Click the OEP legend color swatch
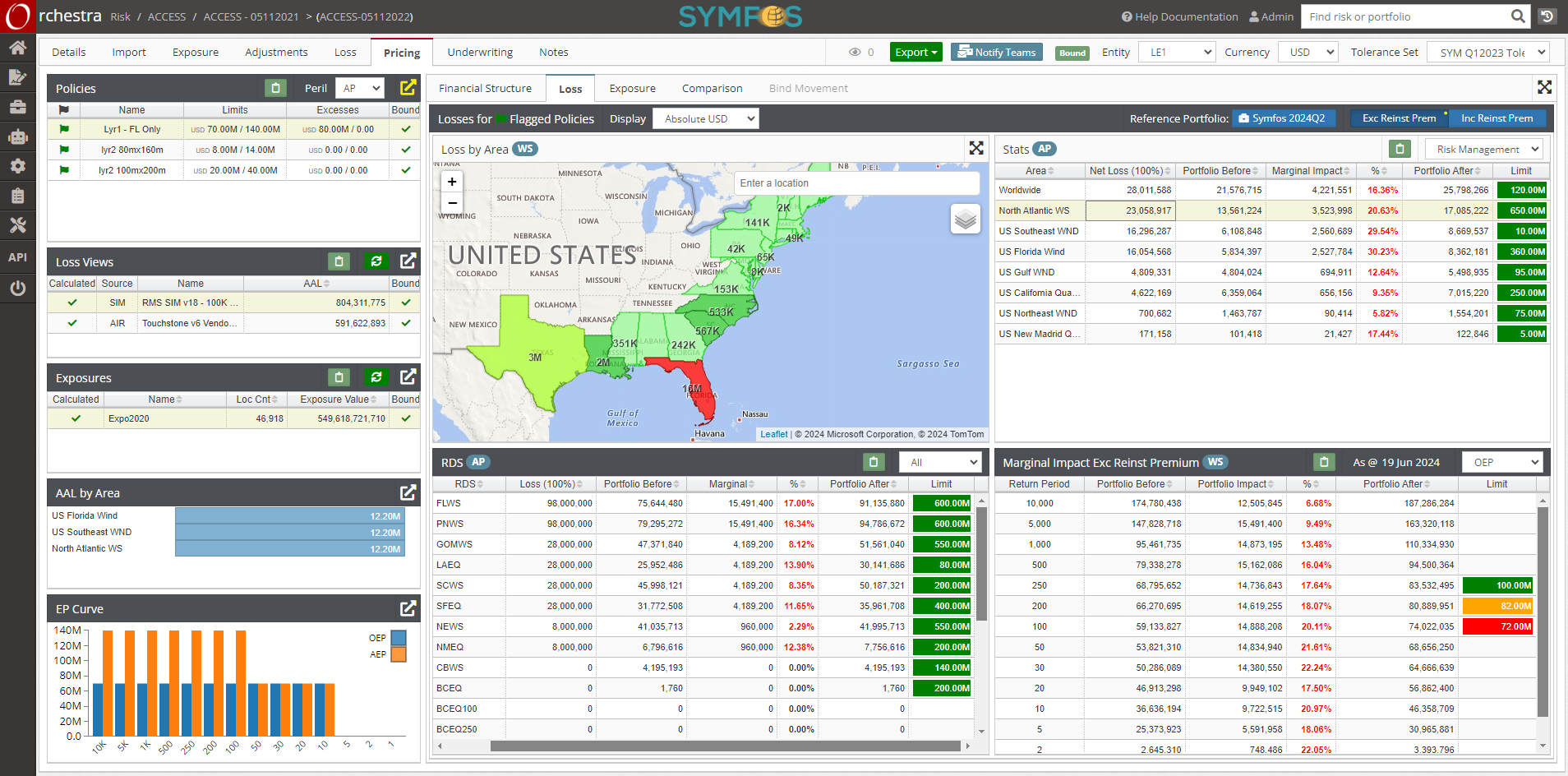The image size is (1568, 776). pyautogui.click(x=399, y=637)
